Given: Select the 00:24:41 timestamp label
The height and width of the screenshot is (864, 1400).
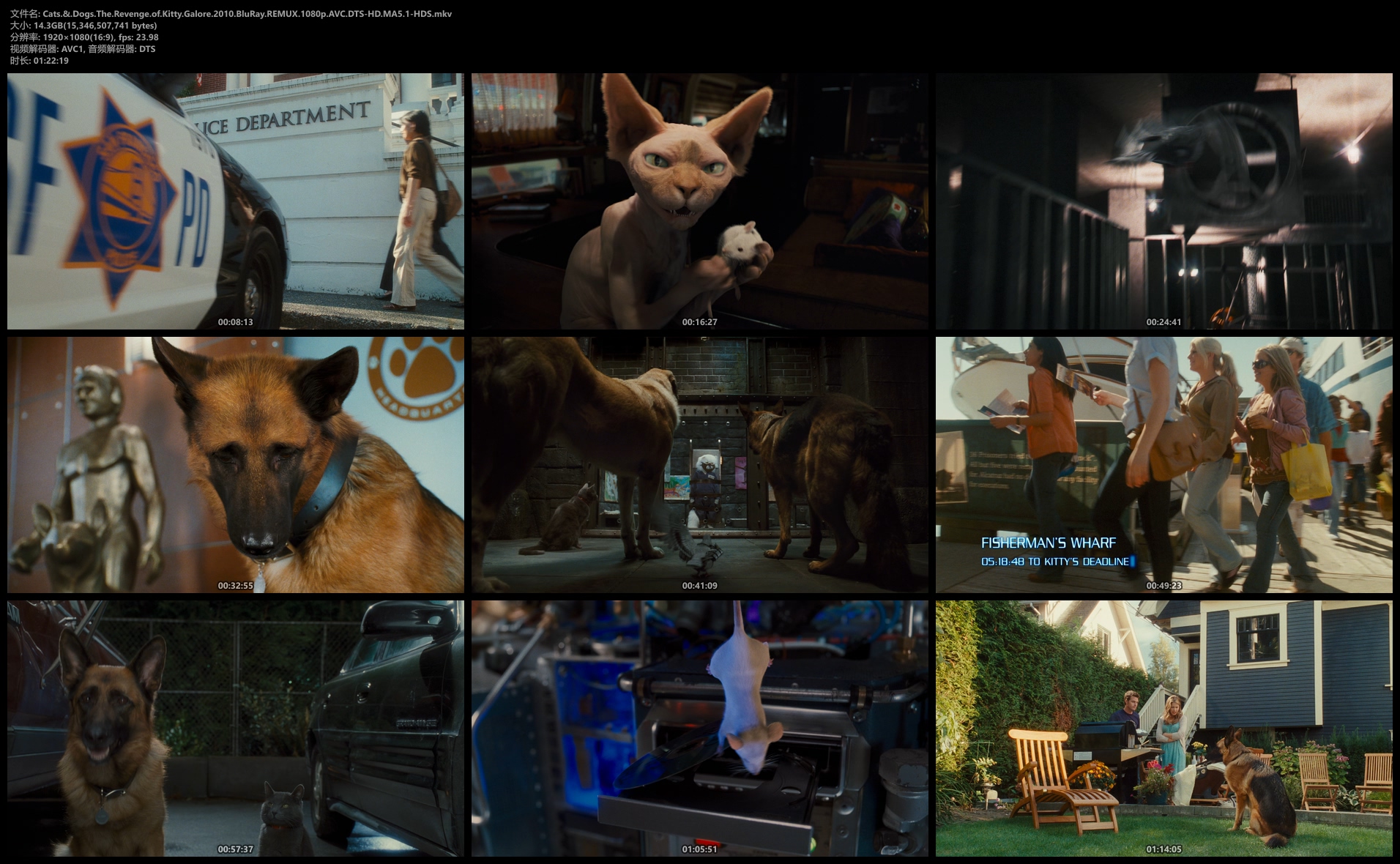Looking at the screenshot, I should (x=1163, y=322).
